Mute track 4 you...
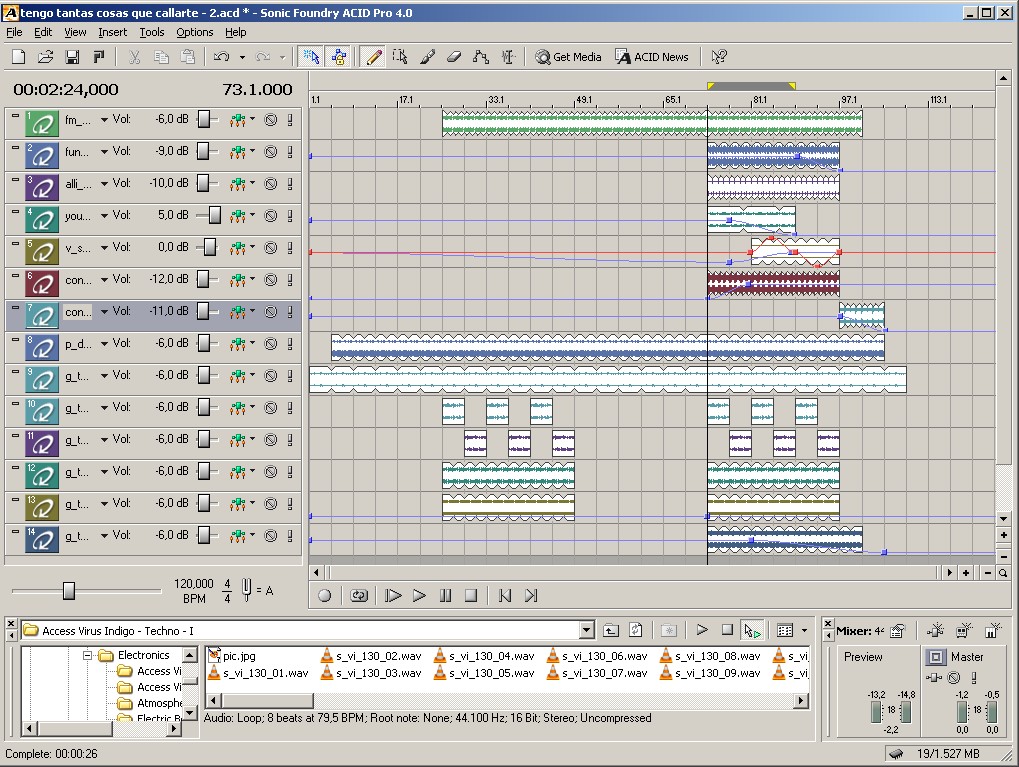The image size is (1019, 767). [x=271, y=216]
